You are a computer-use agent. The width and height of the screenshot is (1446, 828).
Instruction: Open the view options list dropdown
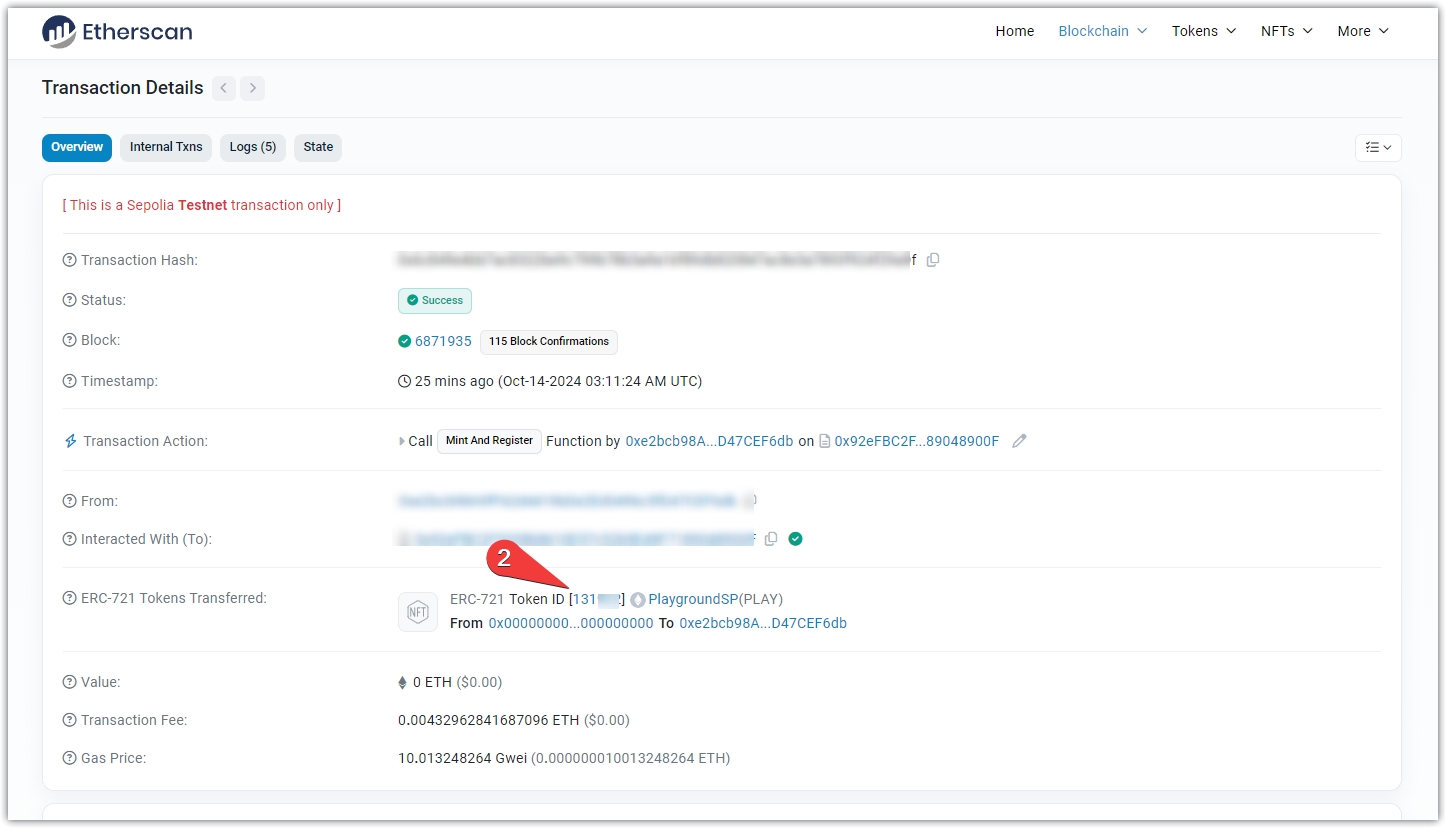[1377, 147]
